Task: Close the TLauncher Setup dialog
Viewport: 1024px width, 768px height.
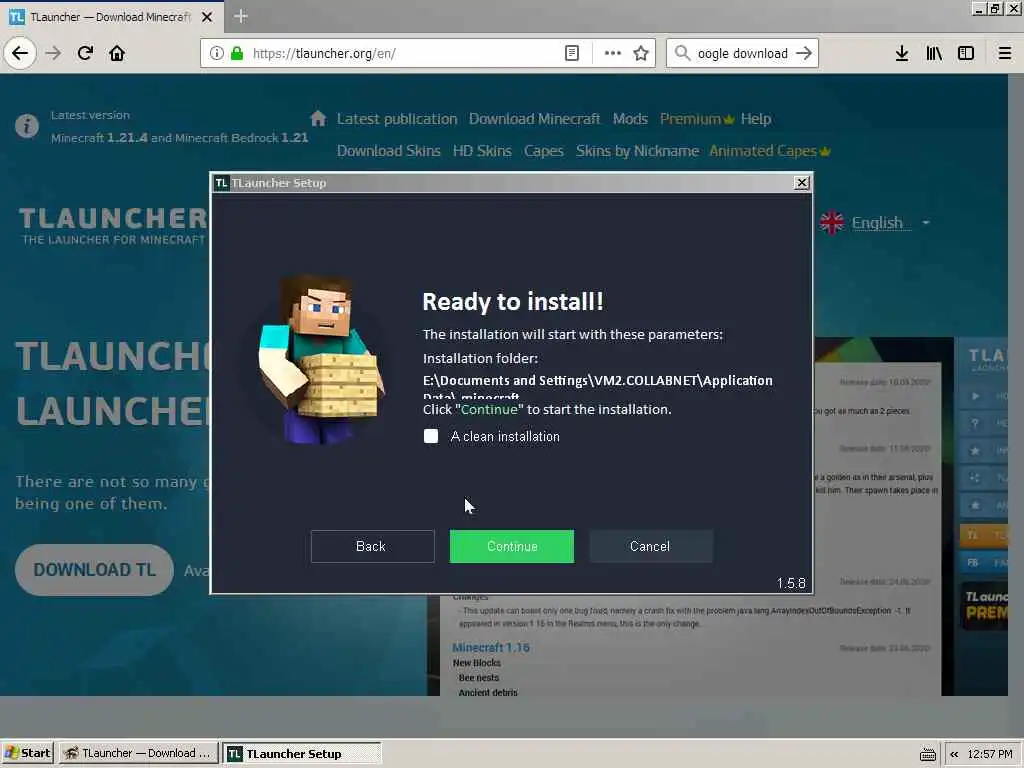Action: tap(802, 183)
